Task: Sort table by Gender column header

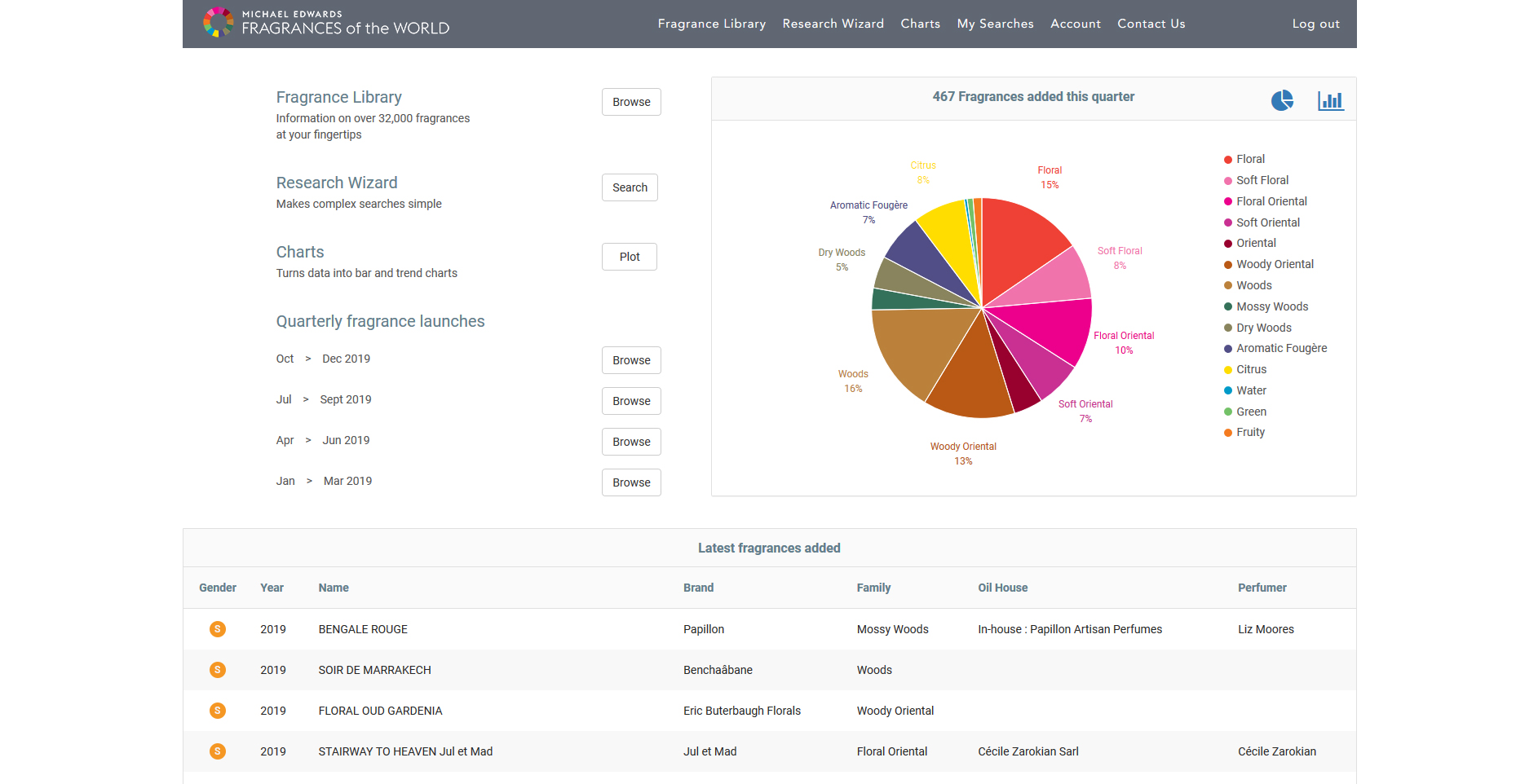Action: (x=218, y=588)
